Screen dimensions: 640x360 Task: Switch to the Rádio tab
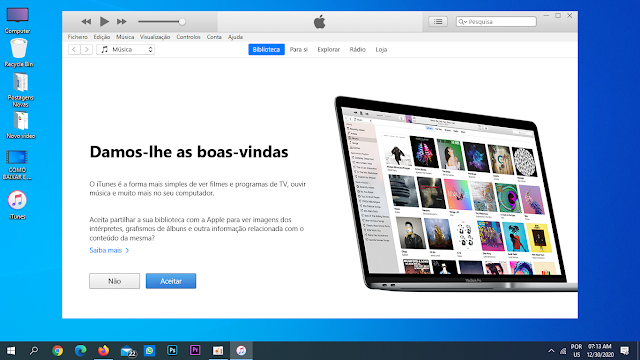click(357, 49)
